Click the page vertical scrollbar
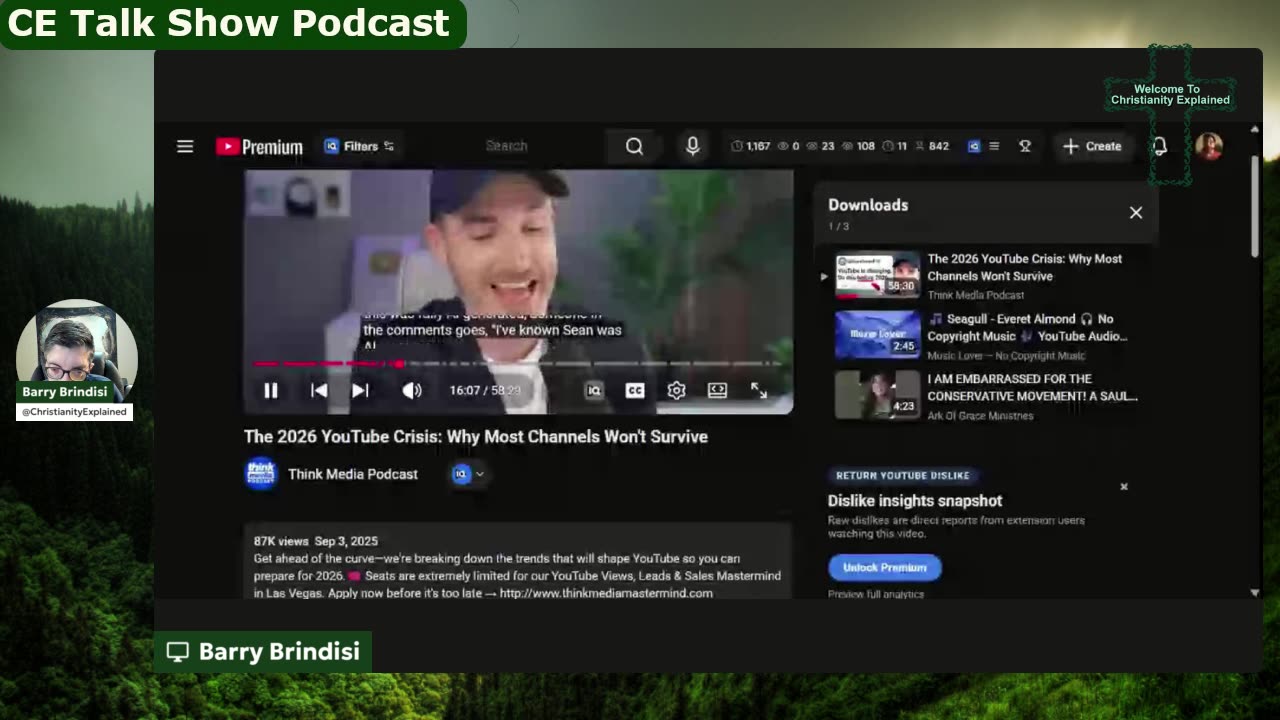This screenshot has height=720, width=1280. 1255,205
